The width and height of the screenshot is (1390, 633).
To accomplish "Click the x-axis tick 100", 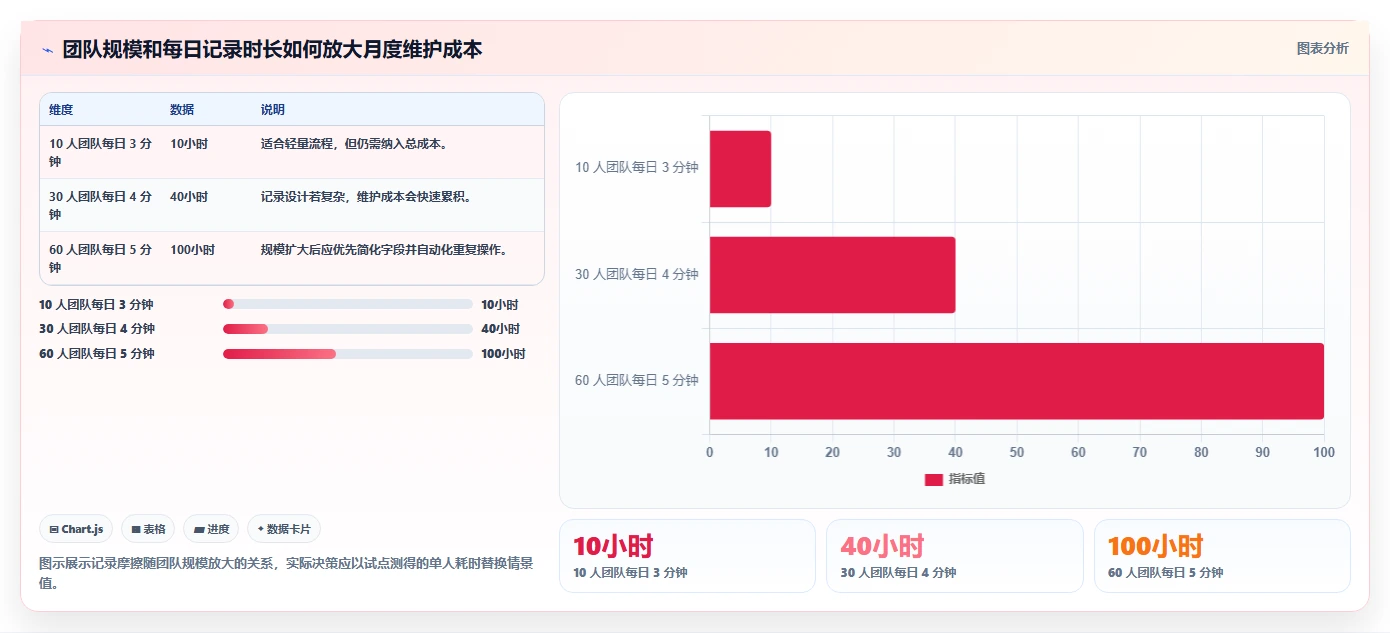I will click(1324, 453).
